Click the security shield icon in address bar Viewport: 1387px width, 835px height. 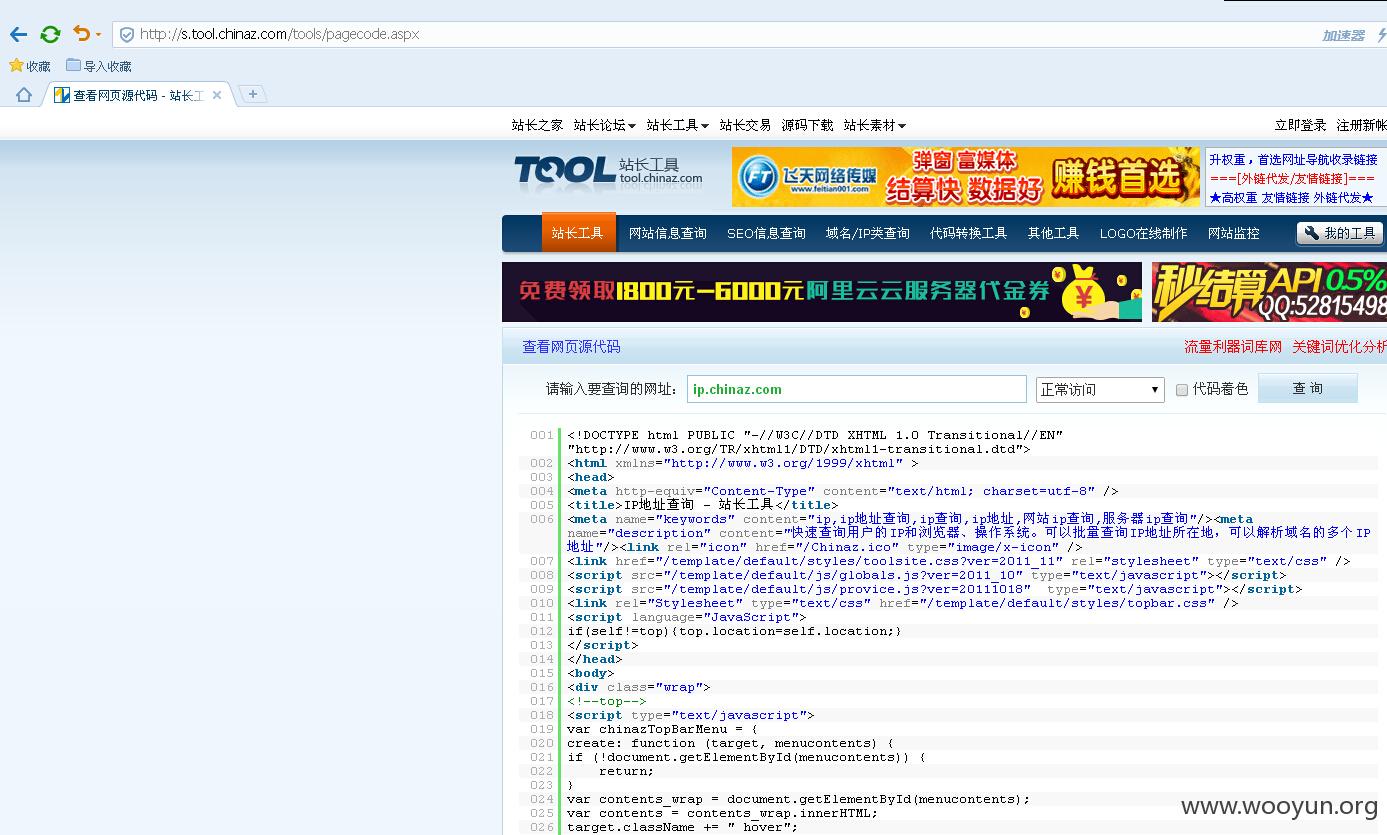pos(127,34)
